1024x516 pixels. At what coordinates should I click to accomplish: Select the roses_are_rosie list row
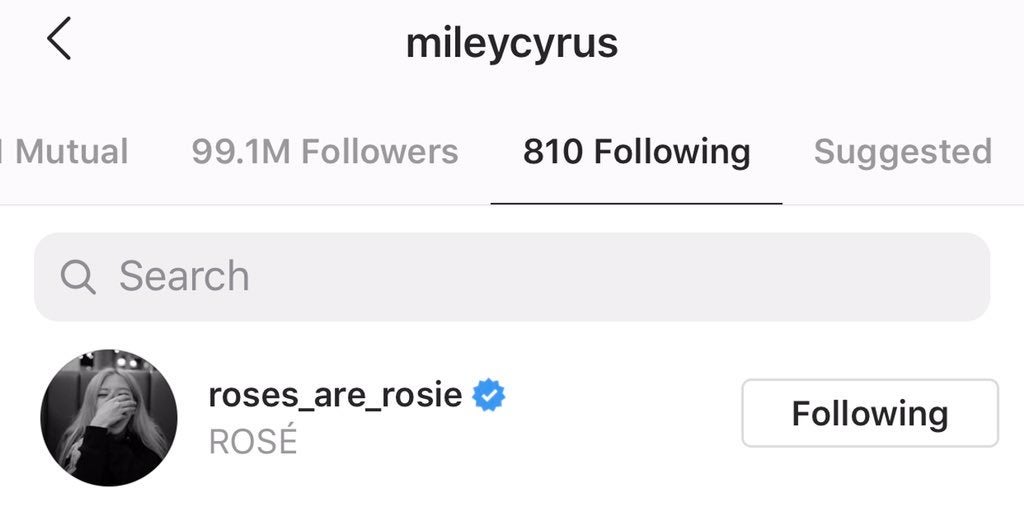tap(512, 417)
